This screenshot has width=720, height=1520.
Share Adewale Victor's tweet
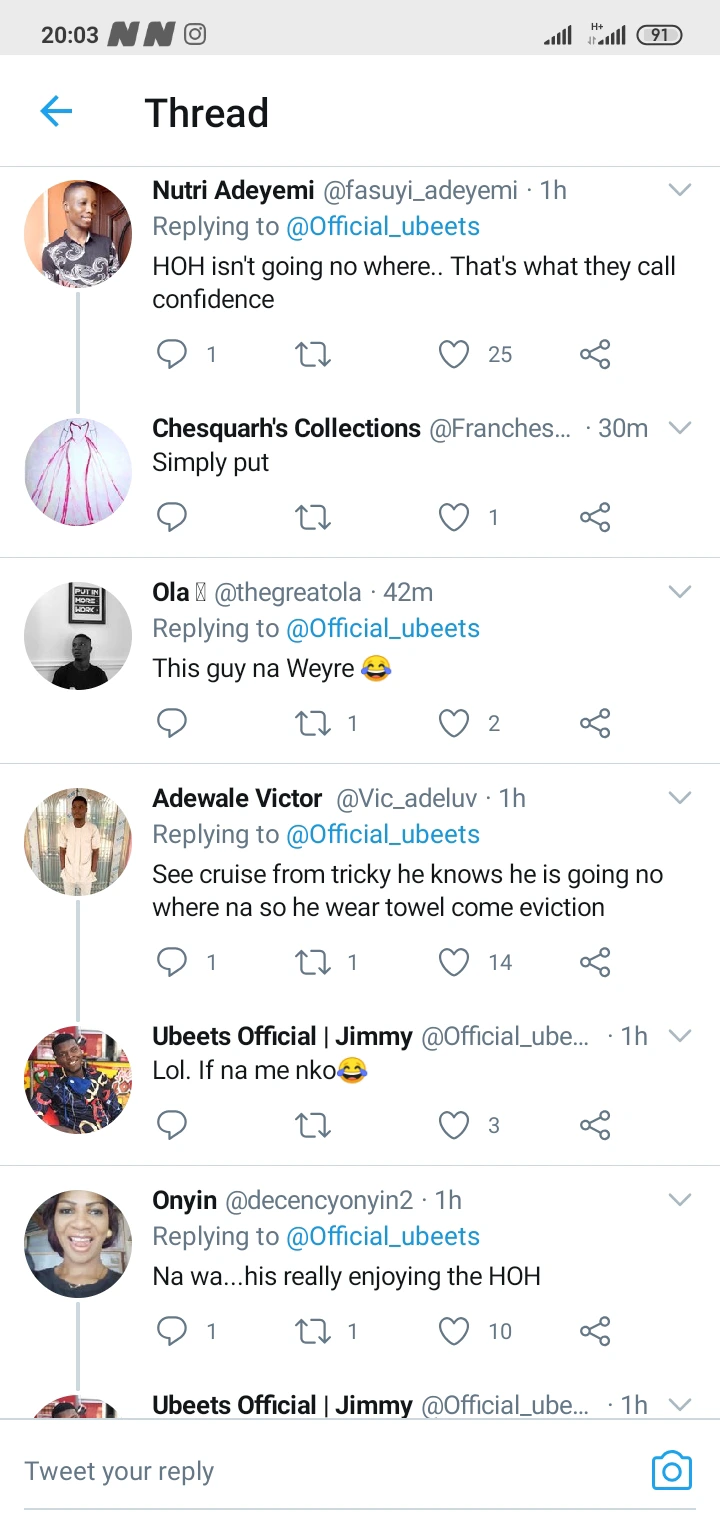(x=595, y=962)
